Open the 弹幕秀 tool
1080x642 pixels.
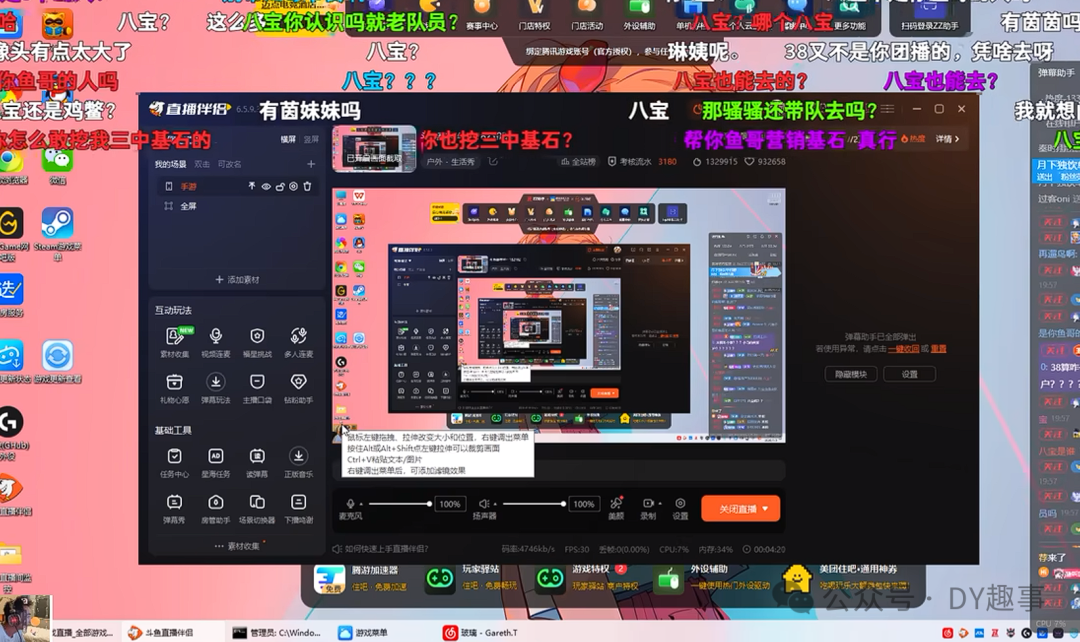coord(174,509)
